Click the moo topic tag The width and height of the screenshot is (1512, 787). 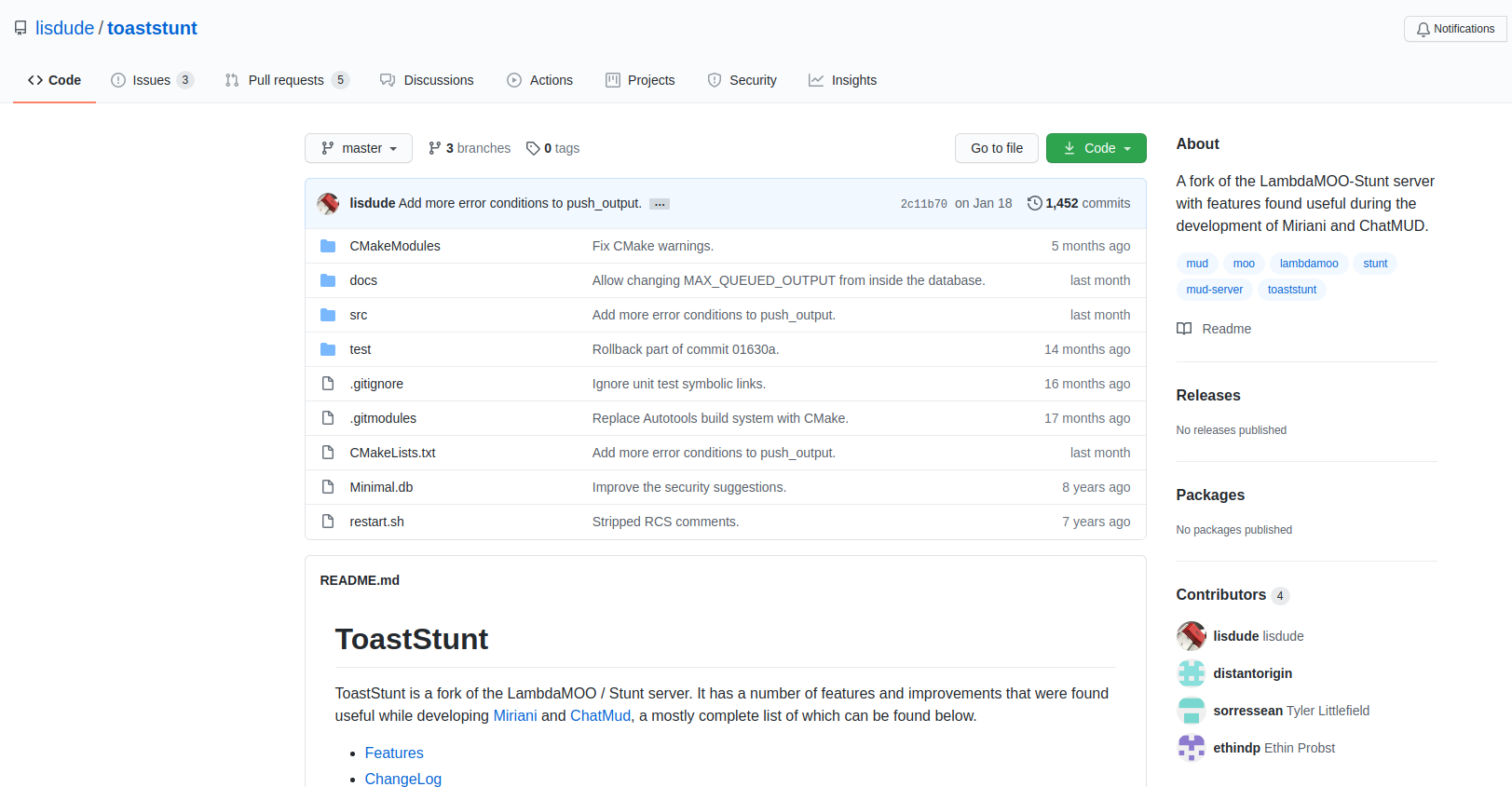[1244, 264]
